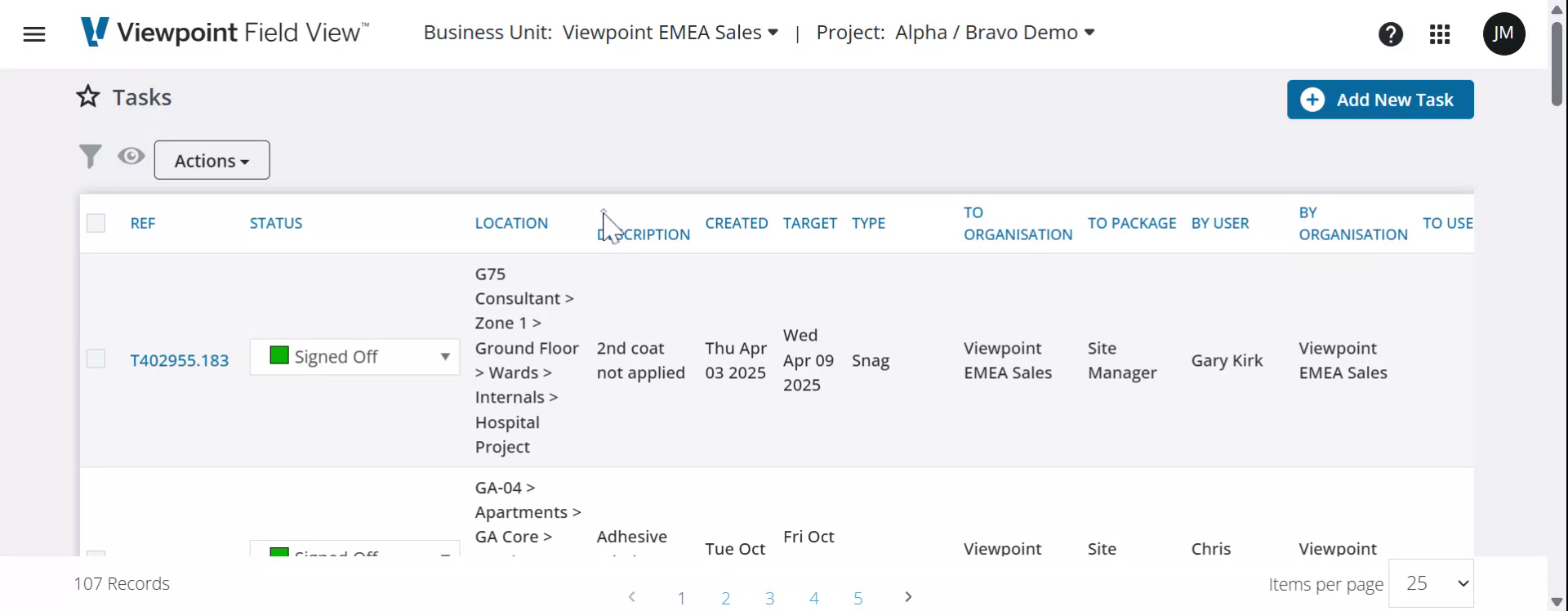Sort by TYPE column header
1568x611 pixels.
click(x=868, y=223)
